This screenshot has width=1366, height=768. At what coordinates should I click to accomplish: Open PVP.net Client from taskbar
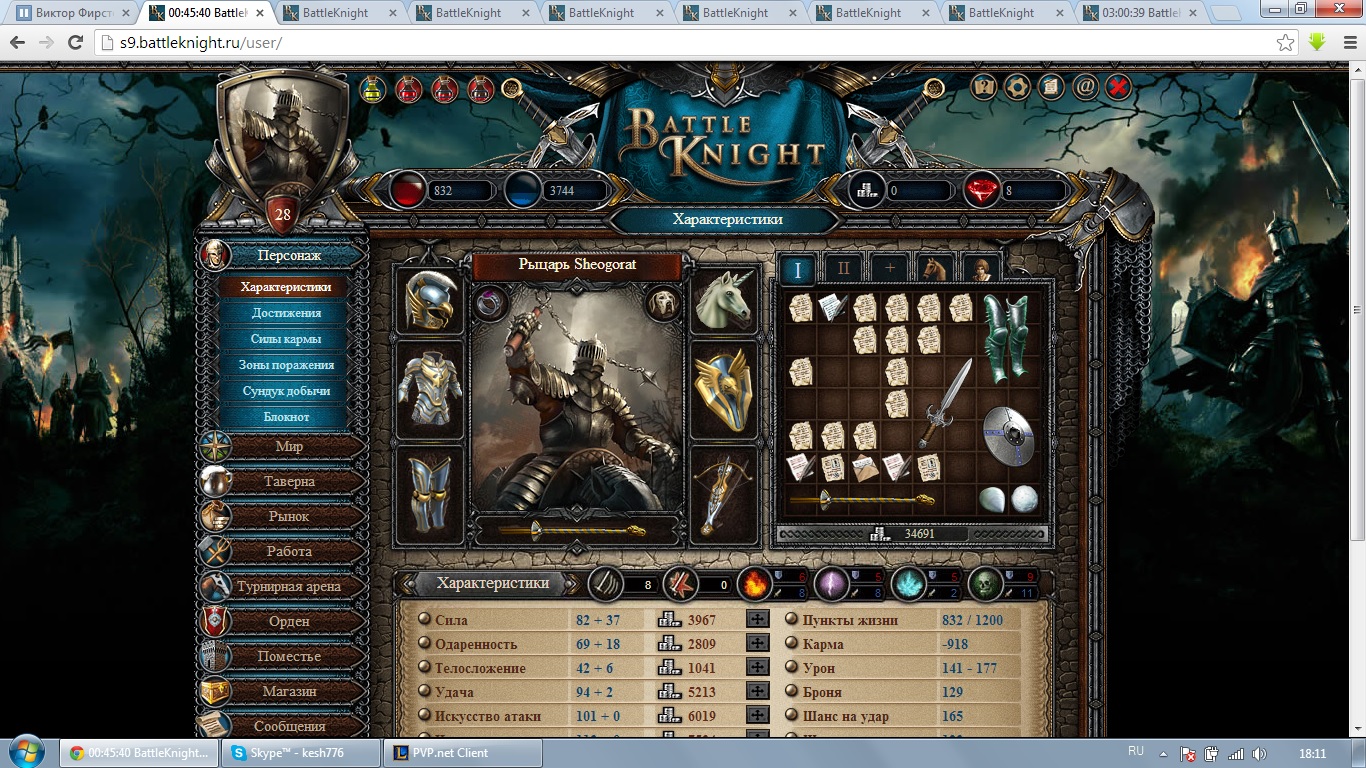[463, 753]
